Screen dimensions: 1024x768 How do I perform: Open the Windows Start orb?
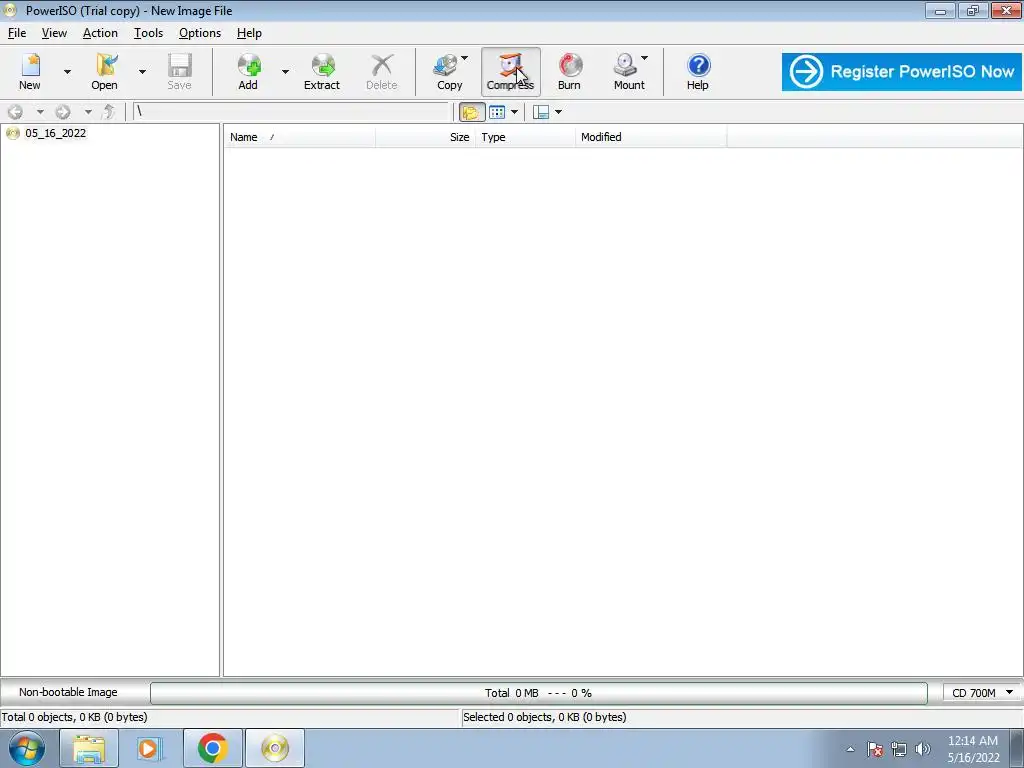pyautogui.click(x=27, y=748)
